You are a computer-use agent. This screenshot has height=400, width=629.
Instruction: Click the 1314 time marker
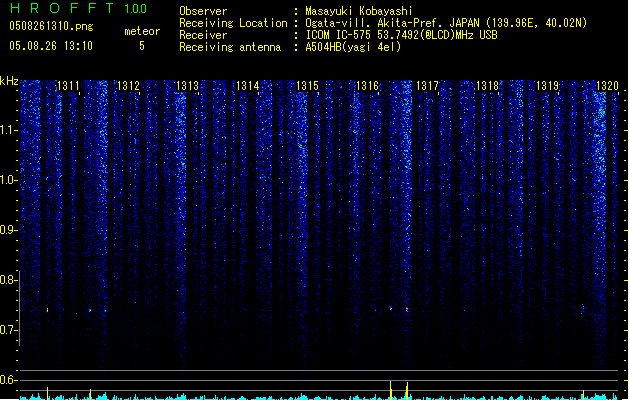pyautogui.click(x=248, y=86)
